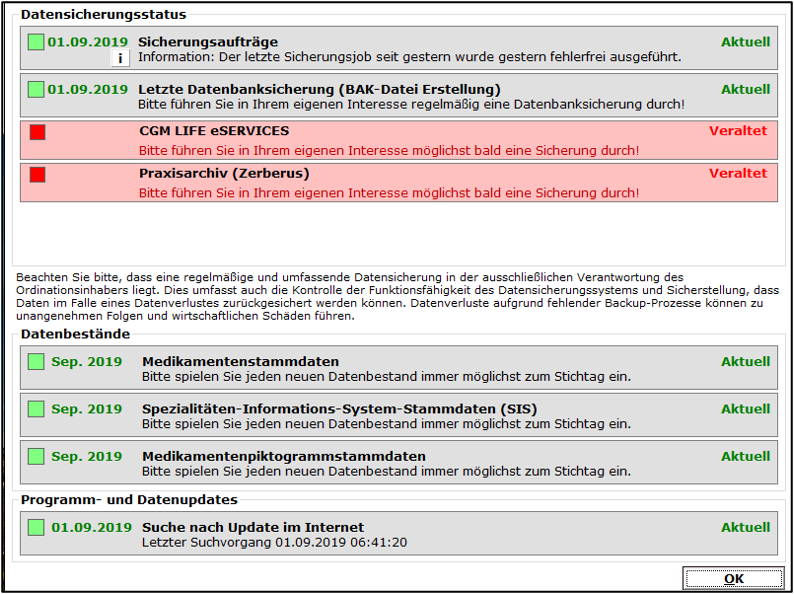Click the Stichtag hint under Medikamentenpiktogrammstammdaten
This screenshot has height=594, width=794.
tap(386, 472)
